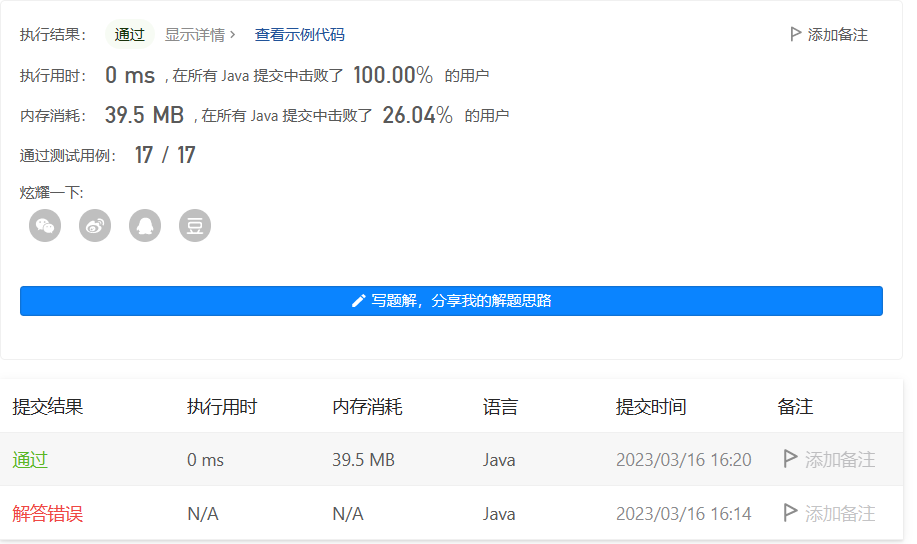917x544 pixels.
Task: Click the 0 ms cell in the table
Action: pyautogui.click(x=205, y=460)
